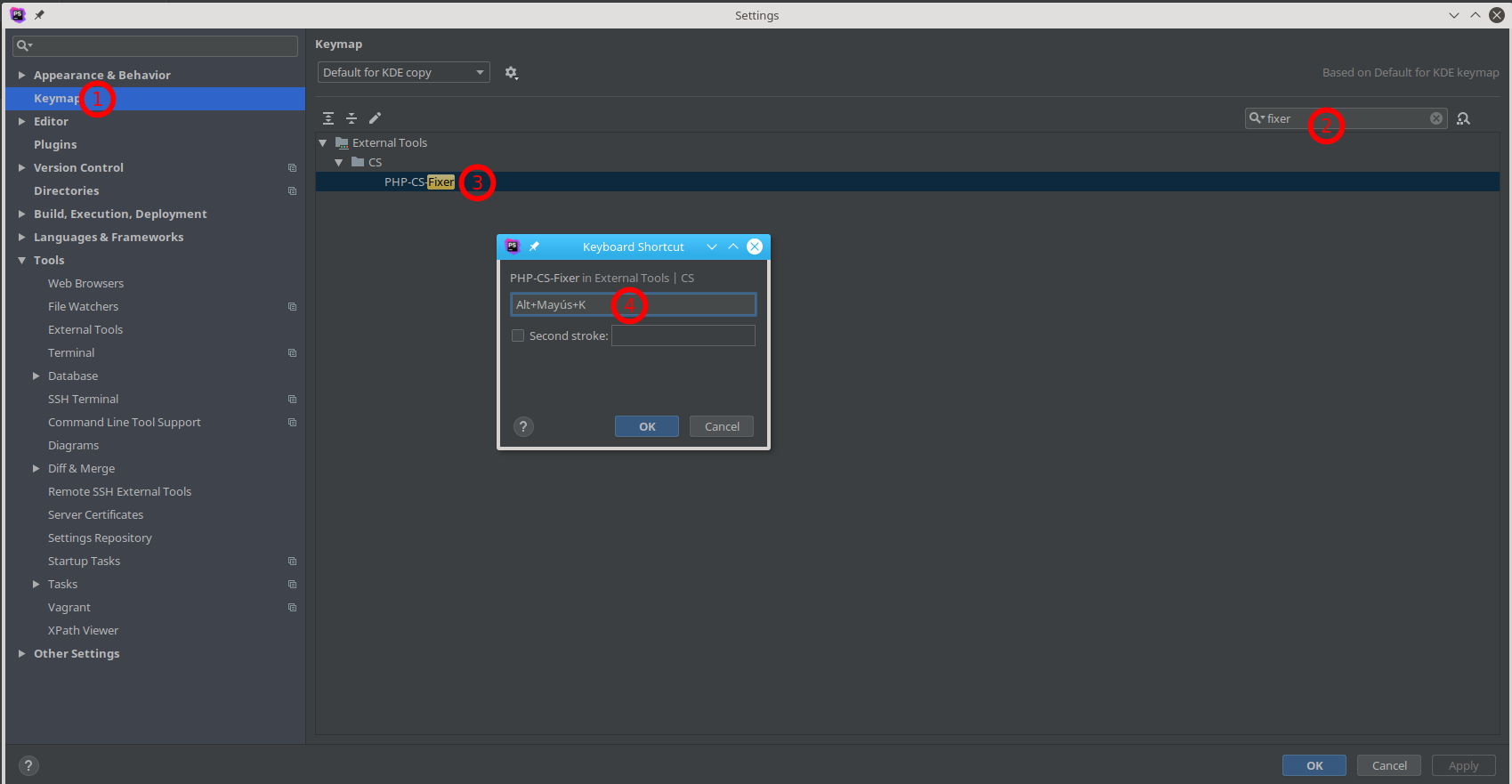Click OK in Keyboard Shortcut dialog
1512x784 pixels.
tap(647, 426)
